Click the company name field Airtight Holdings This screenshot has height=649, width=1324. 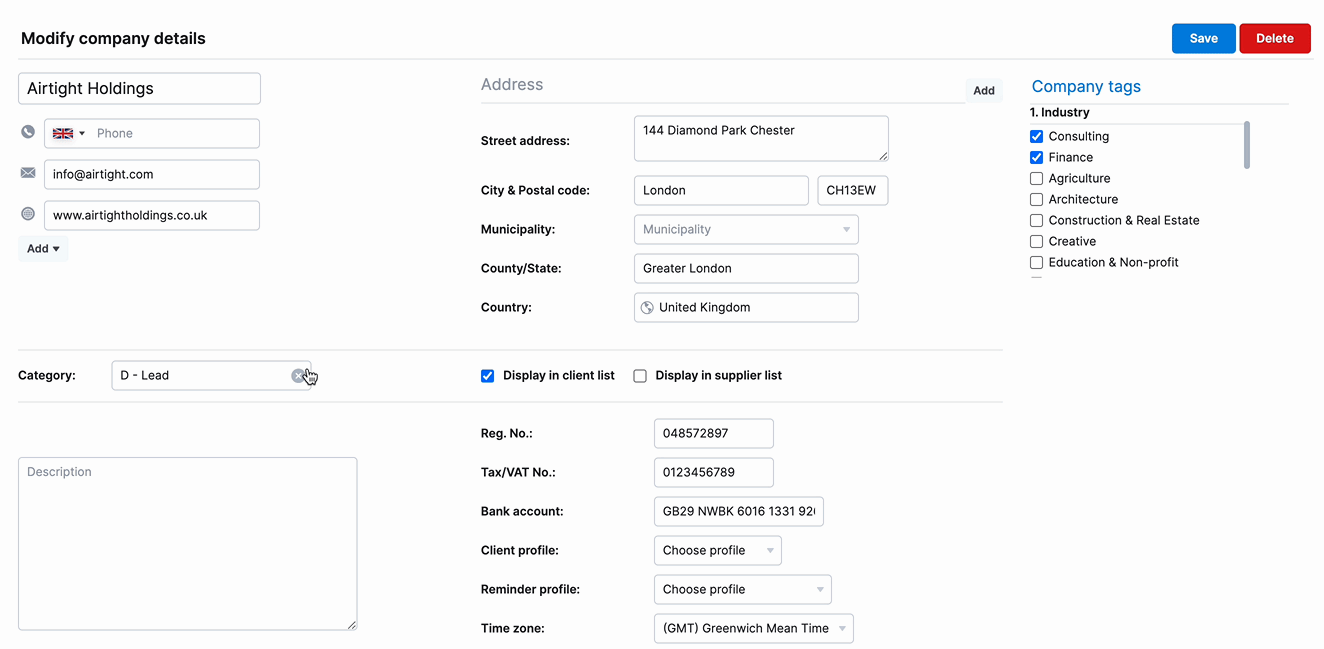tap(139, 88)
